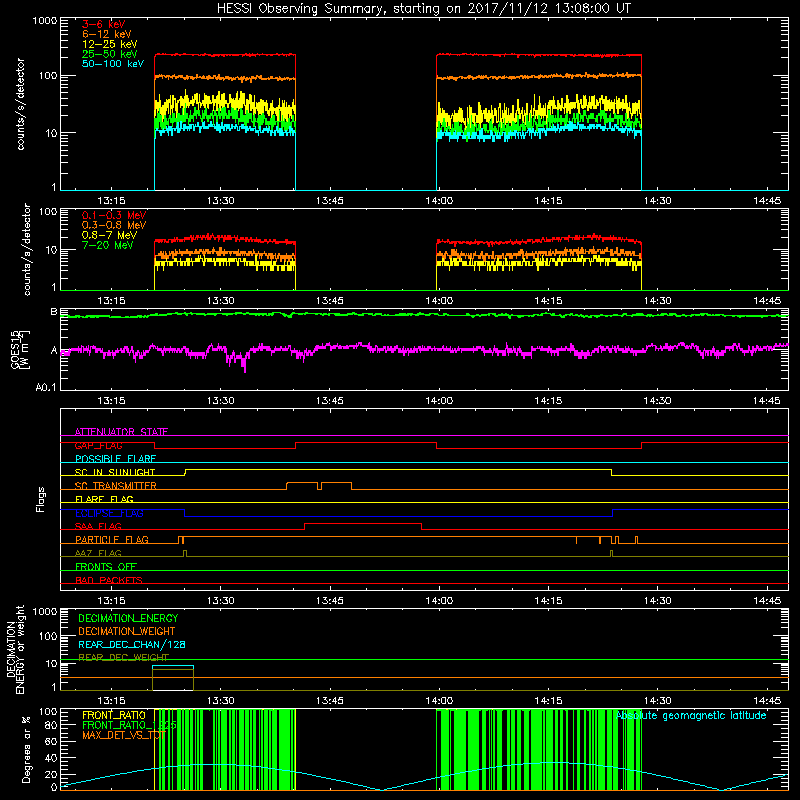Click the 'B' flux class label in GOES15 panel

click(x=54, y=312)
